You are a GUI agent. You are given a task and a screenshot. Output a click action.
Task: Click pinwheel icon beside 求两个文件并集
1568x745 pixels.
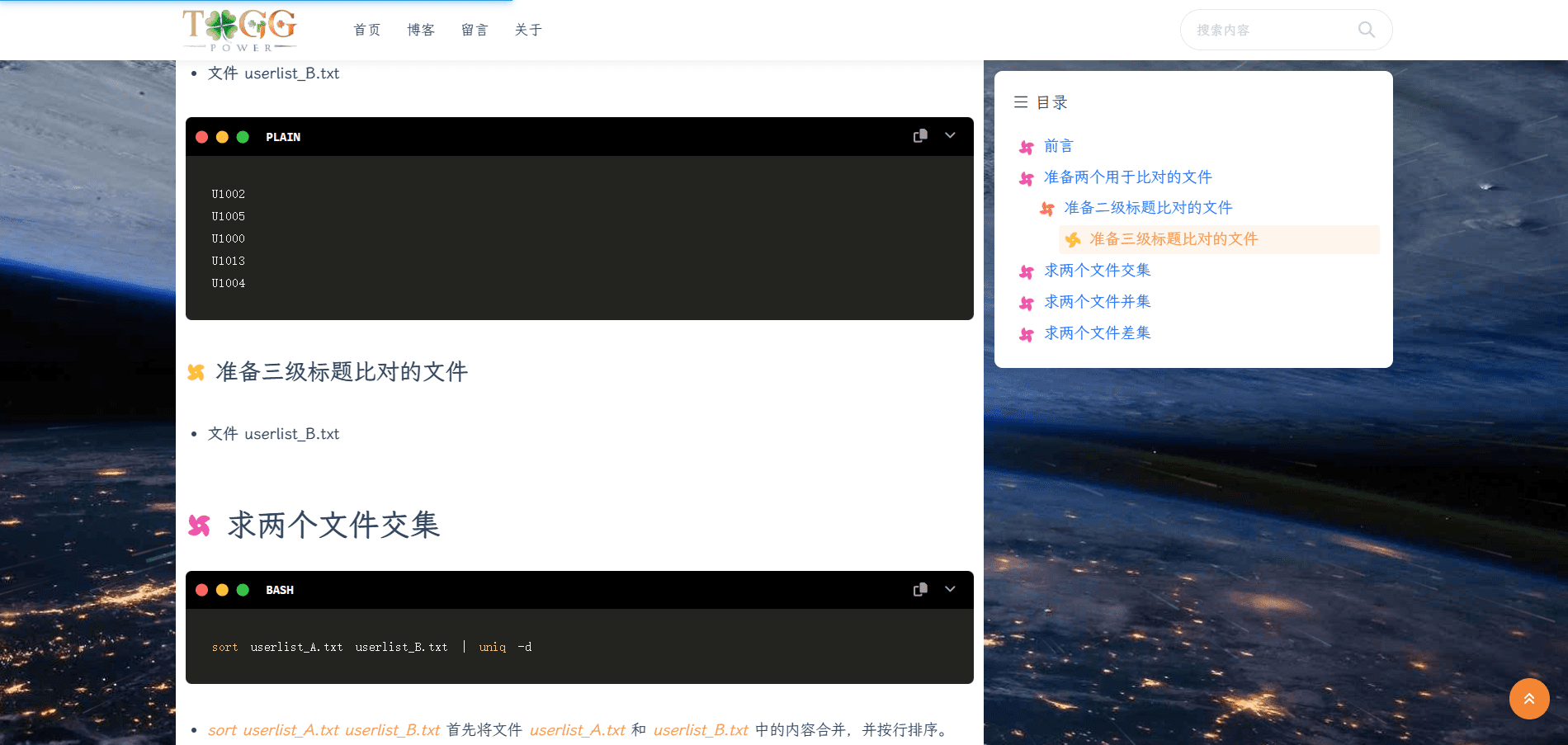point(1027,304)
